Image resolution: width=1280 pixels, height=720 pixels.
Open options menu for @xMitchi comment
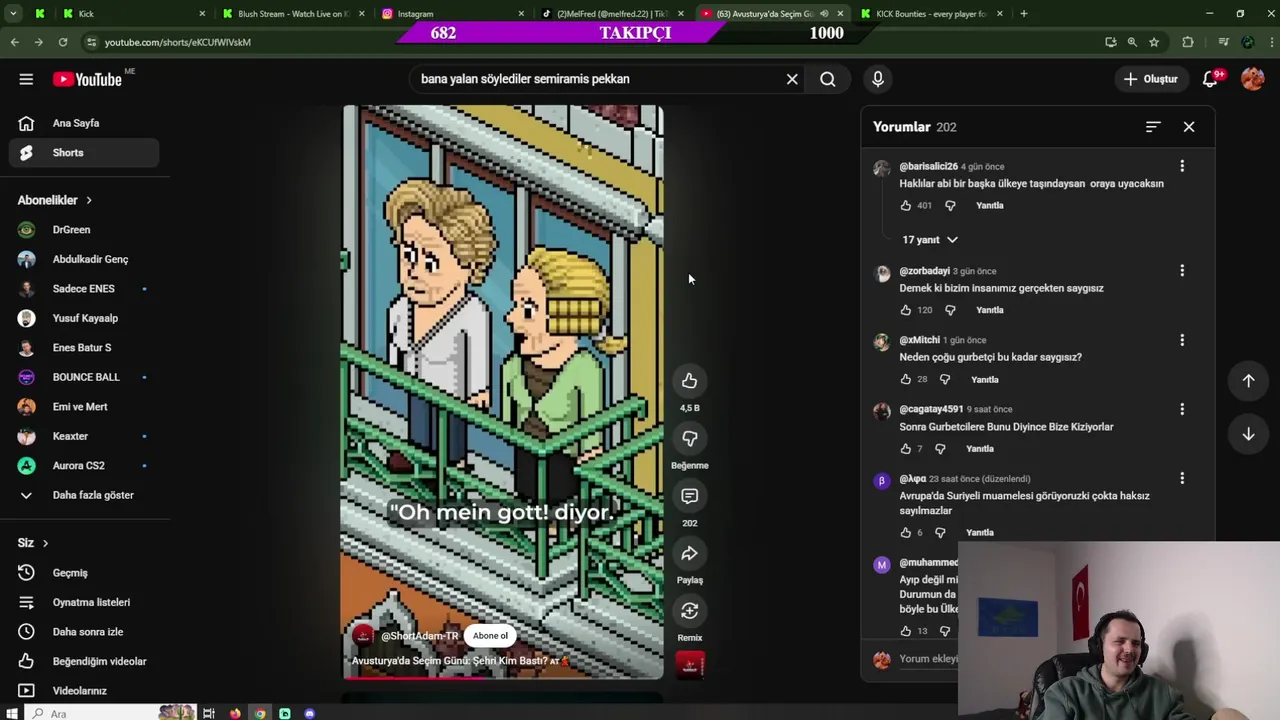pos(1182,340)
